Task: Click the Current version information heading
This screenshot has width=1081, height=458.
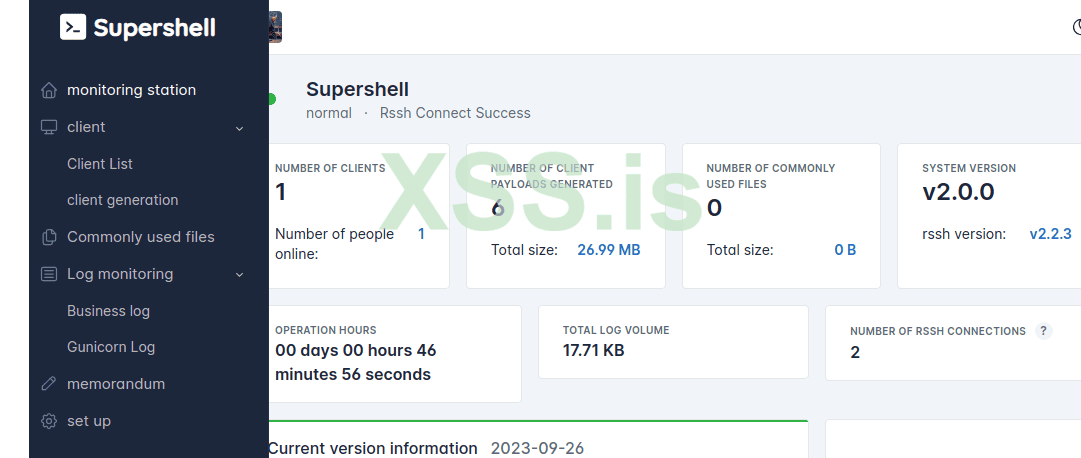Action: [x=372, y=448]
